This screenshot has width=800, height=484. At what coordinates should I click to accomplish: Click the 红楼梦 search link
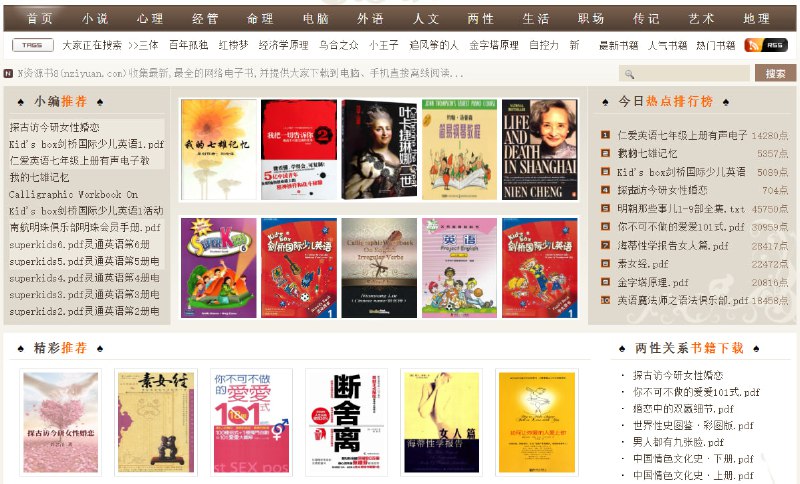point(233,45)
